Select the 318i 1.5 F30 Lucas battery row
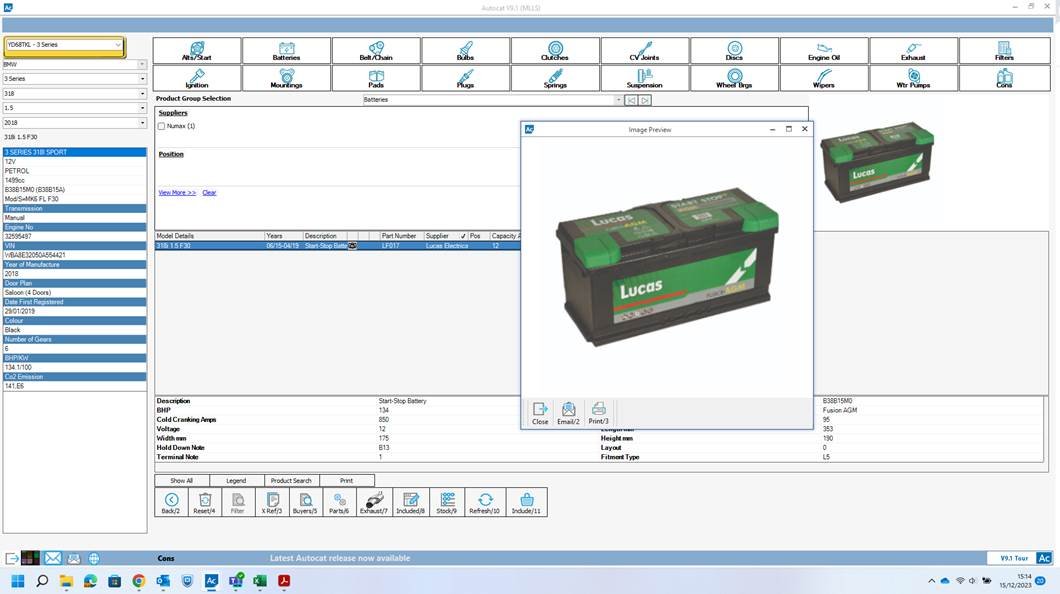The height and width of the screenshot is (594, 1060). click(338, 246)
